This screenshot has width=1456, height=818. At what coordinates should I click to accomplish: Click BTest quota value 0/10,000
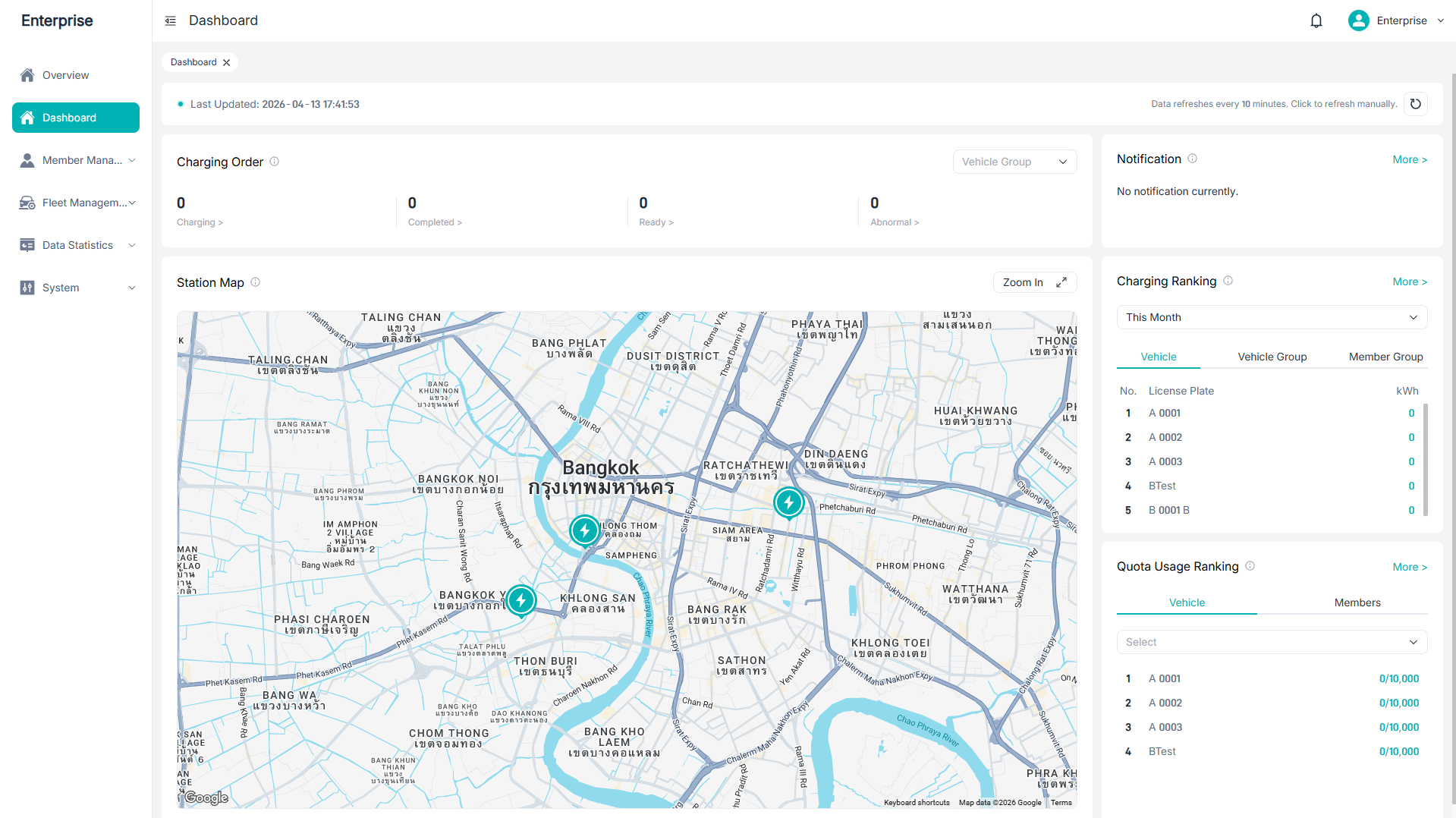coord(1399,751)
